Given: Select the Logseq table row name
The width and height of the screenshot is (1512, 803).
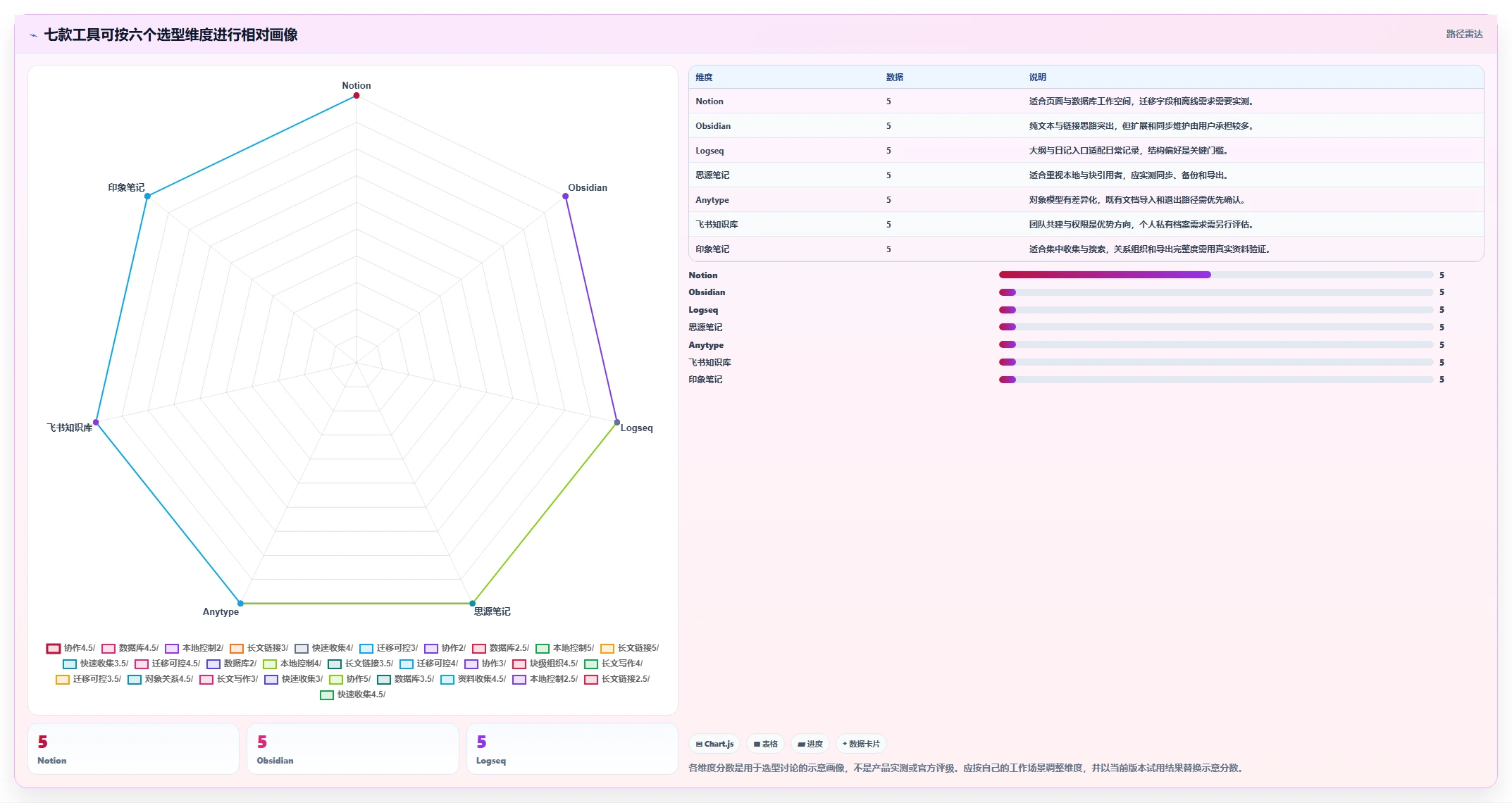Looking at the screenshot, I should (x=709, y=151).
